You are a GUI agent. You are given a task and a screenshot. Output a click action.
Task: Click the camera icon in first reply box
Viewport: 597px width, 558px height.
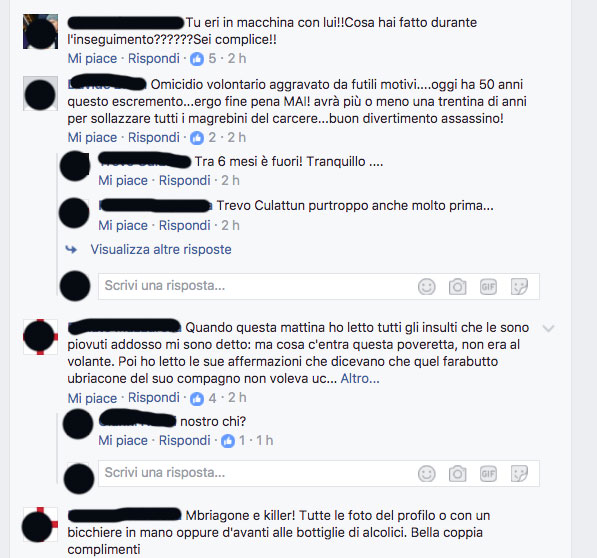point(457,287)
